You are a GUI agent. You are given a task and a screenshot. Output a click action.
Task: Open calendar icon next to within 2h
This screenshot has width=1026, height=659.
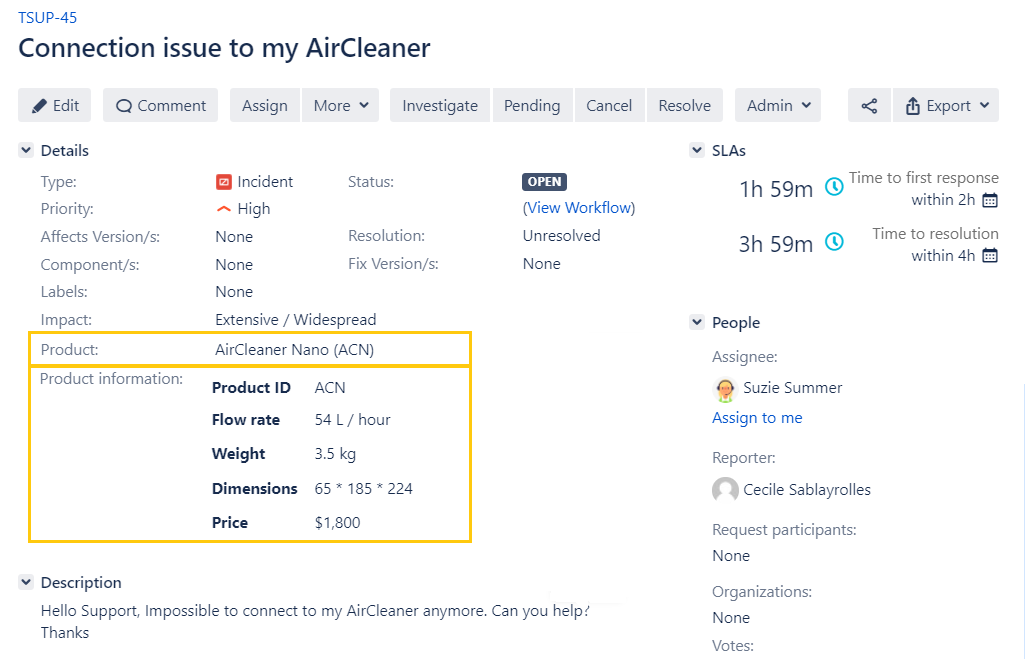(x=990, y=200)
